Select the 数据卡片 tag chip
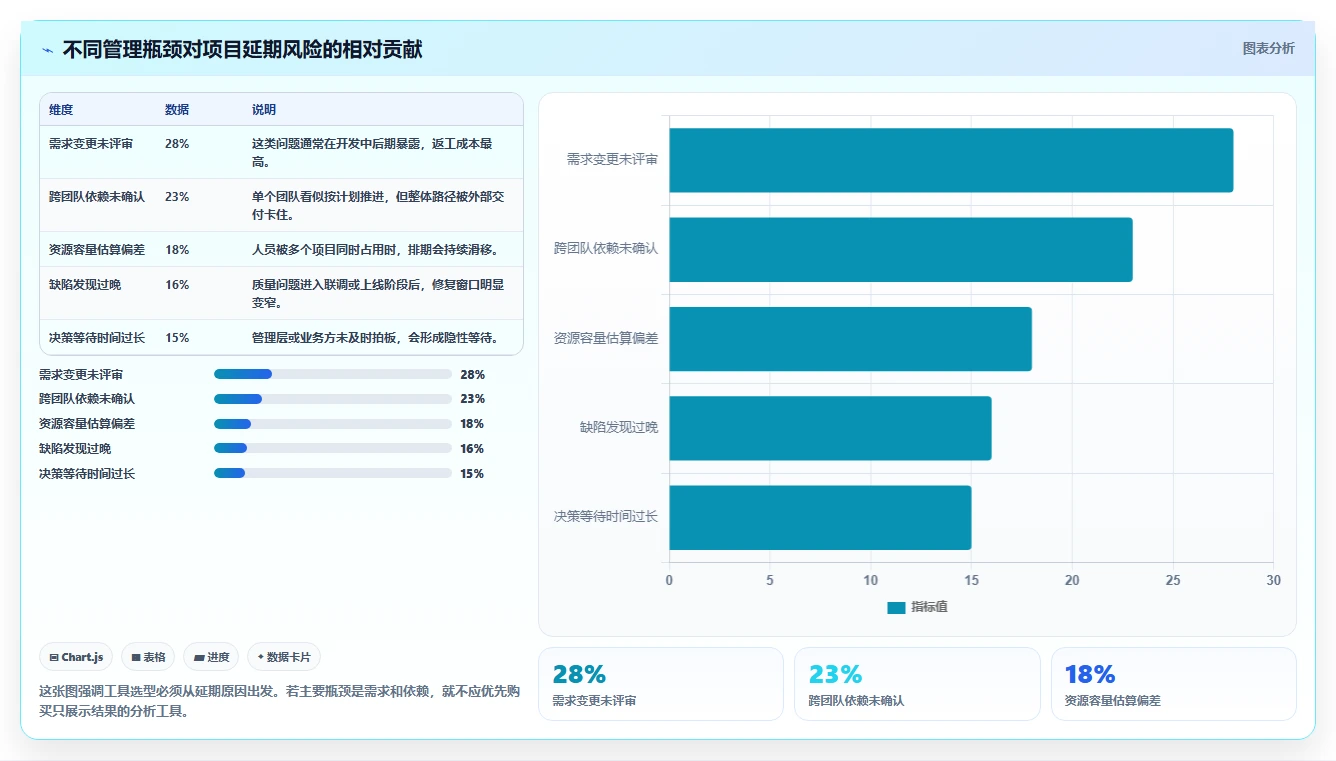The height and width of the screenshot is (761, 1336). pos(284,657)
